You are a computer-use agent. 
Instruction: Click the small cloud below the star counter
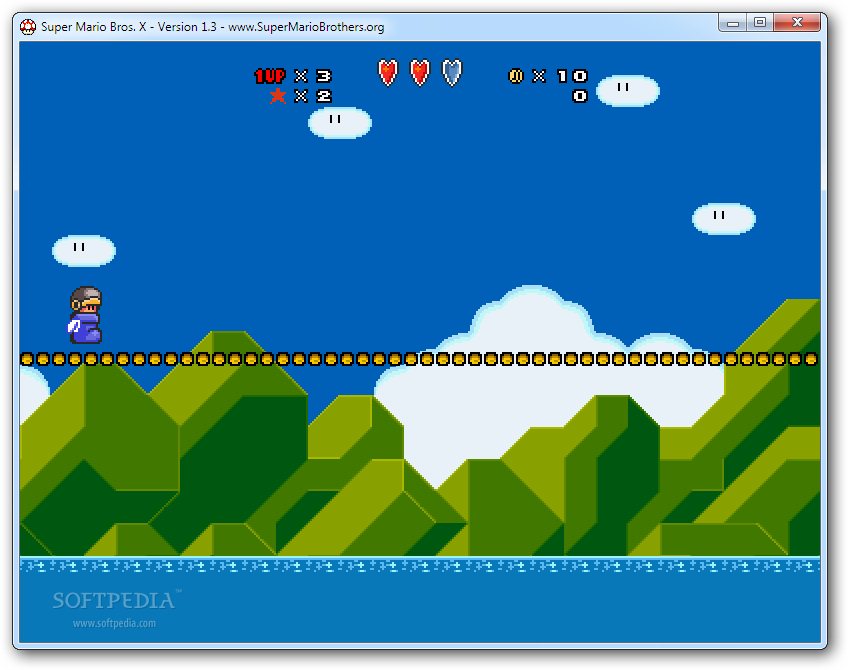click(340, 123)
